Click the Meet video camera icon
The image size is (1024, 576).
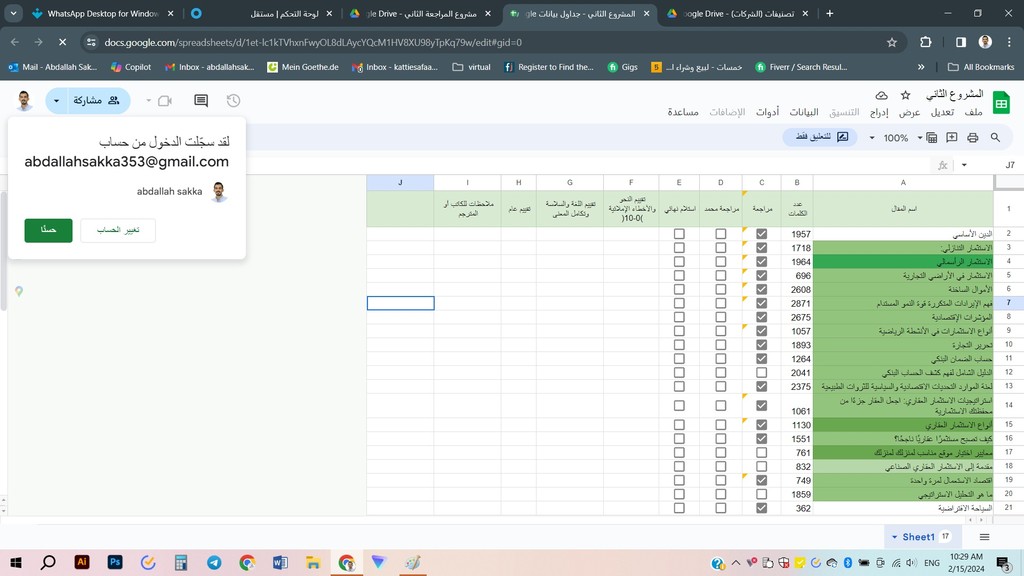(165, 101)
